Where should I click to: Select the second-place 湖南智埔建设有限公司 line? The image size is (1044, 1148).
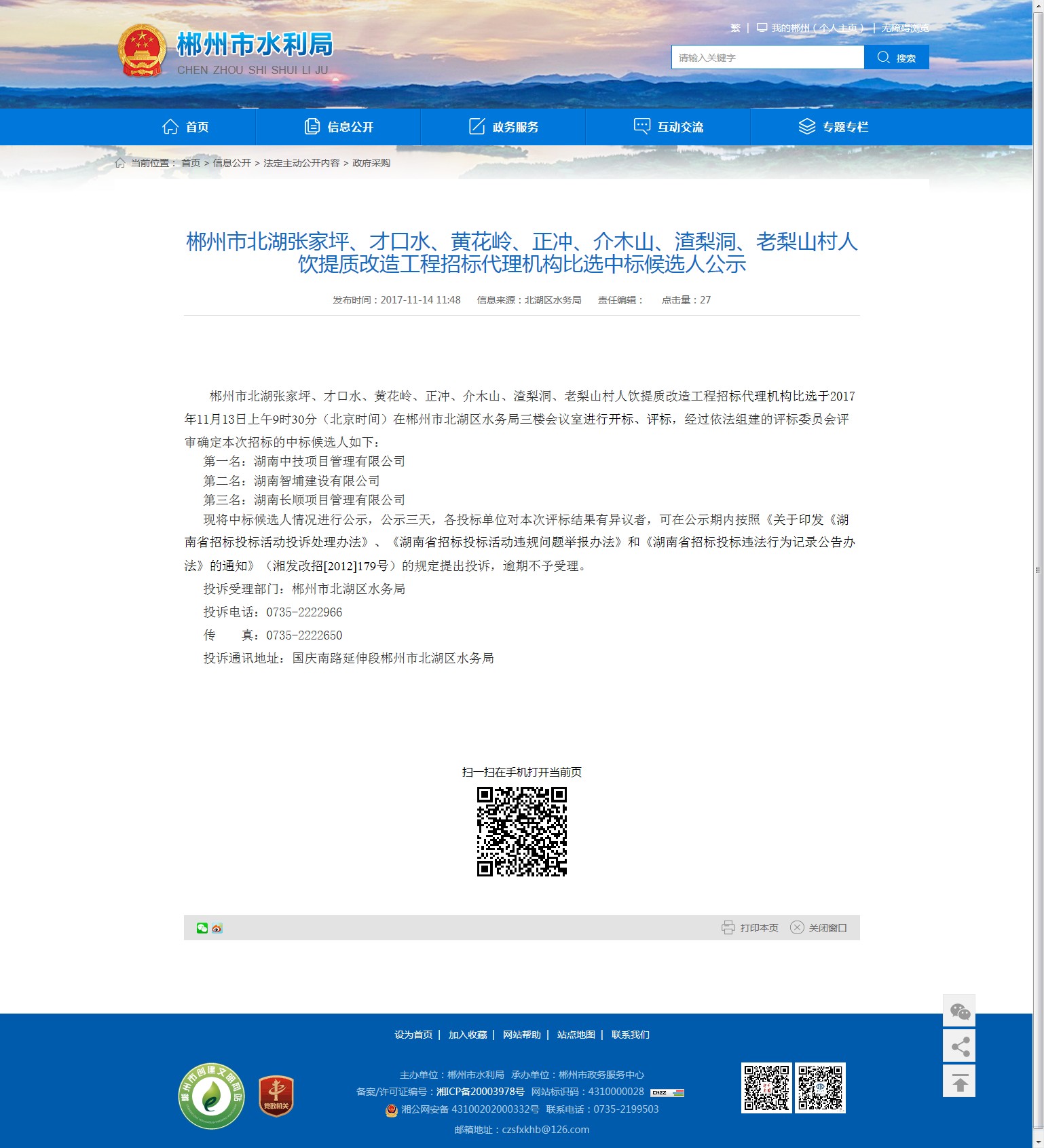(292, 481)
